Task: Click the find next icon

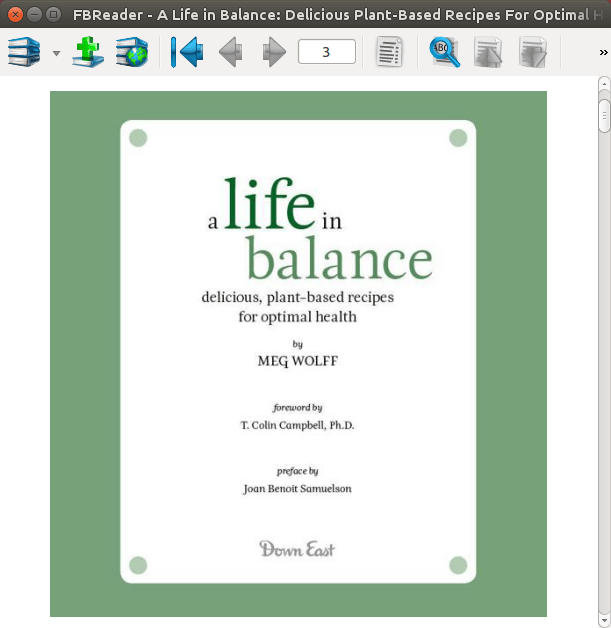Action: (x=533, y=52)
